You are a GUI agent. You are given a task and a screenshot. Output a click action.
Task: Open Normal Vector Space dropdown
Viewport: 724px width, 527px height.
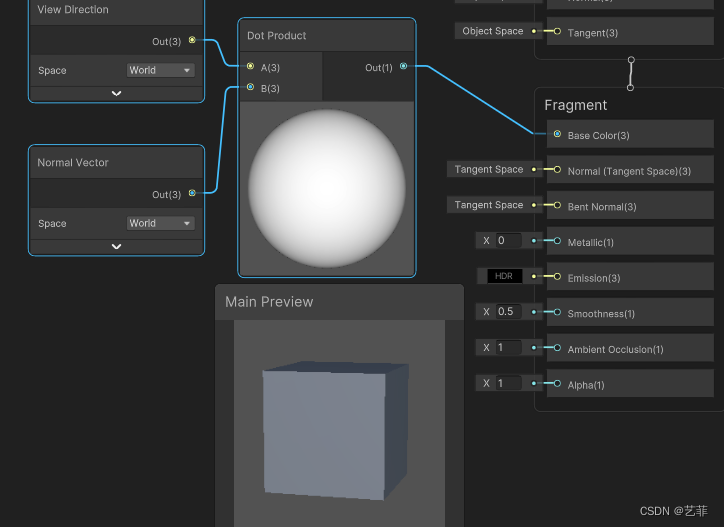[x=160, y=223]
